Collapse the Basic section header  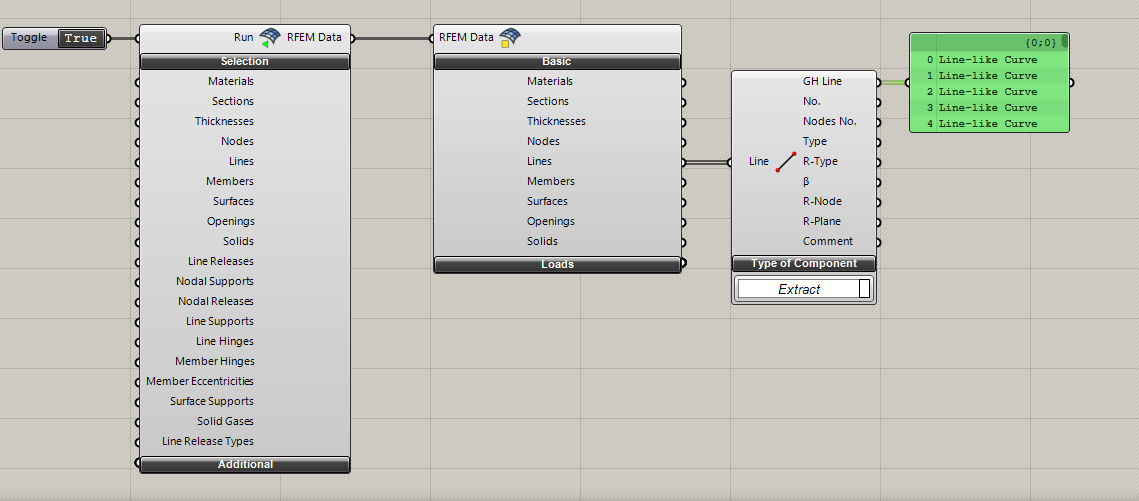(557, 62)
